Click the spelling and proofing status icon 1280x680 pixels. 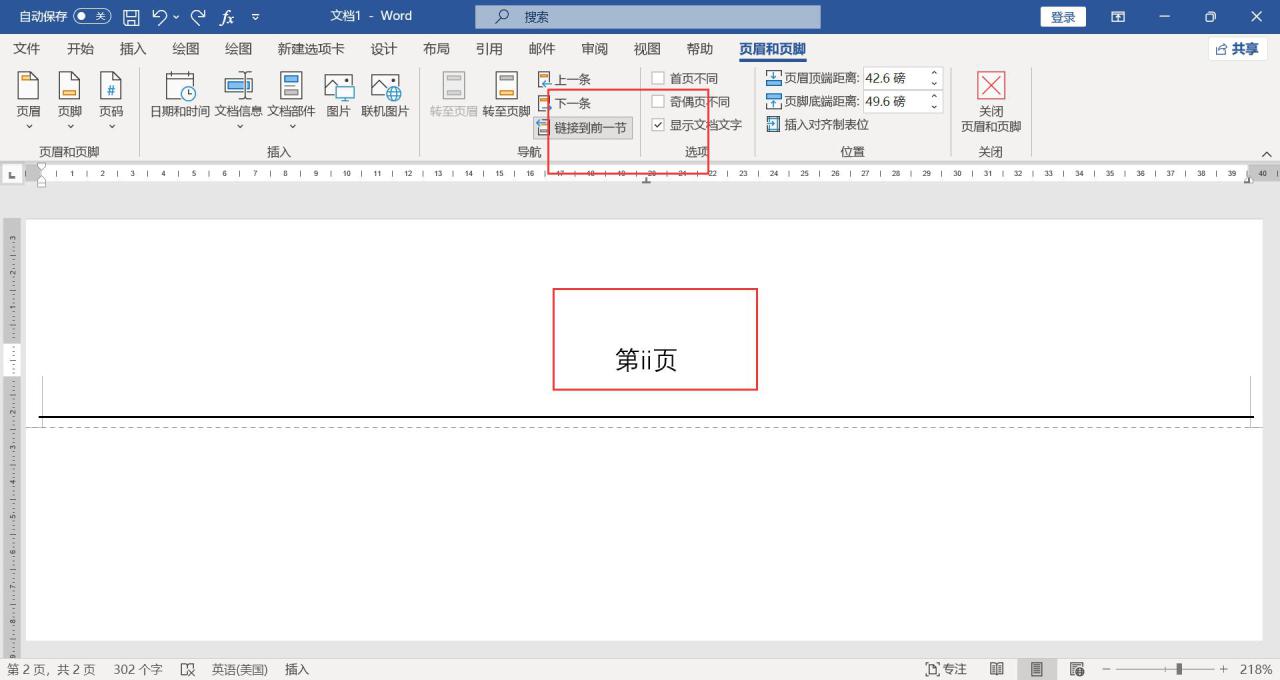click(x=187, y=669)
